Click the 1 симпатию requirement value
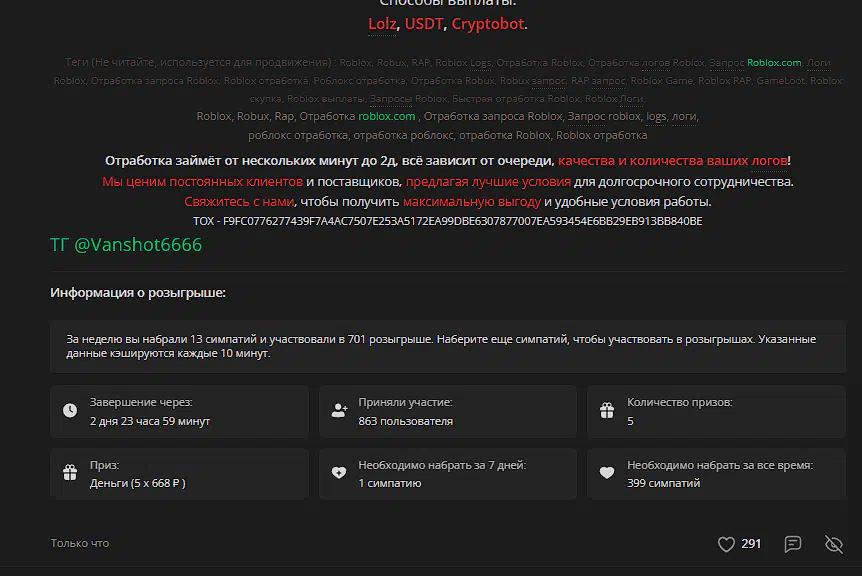862x576 pixels. 390,483
